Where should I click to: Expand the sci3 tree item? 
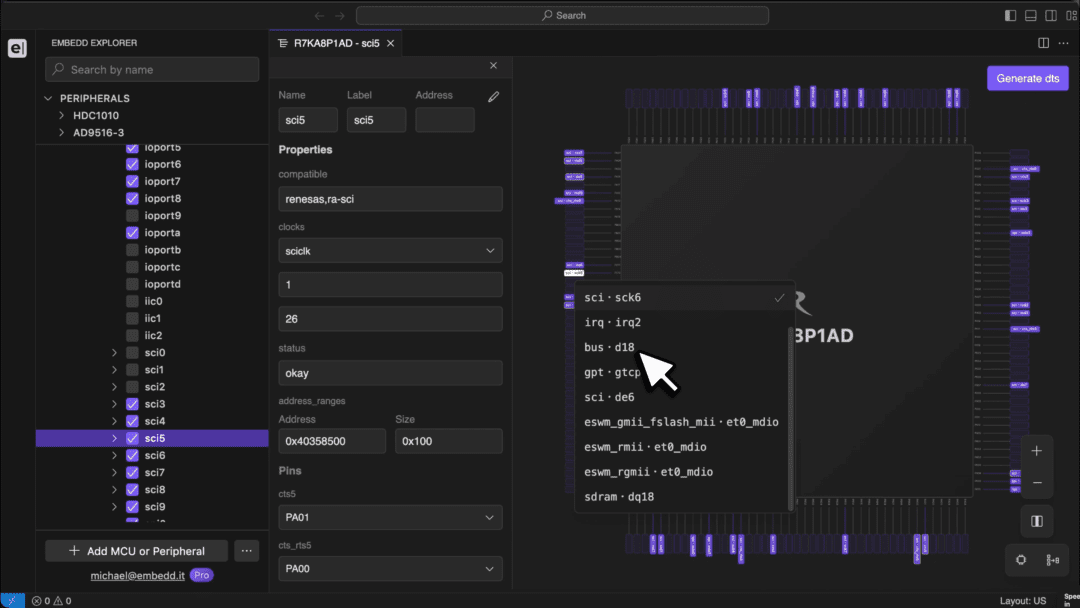[115, 404]
